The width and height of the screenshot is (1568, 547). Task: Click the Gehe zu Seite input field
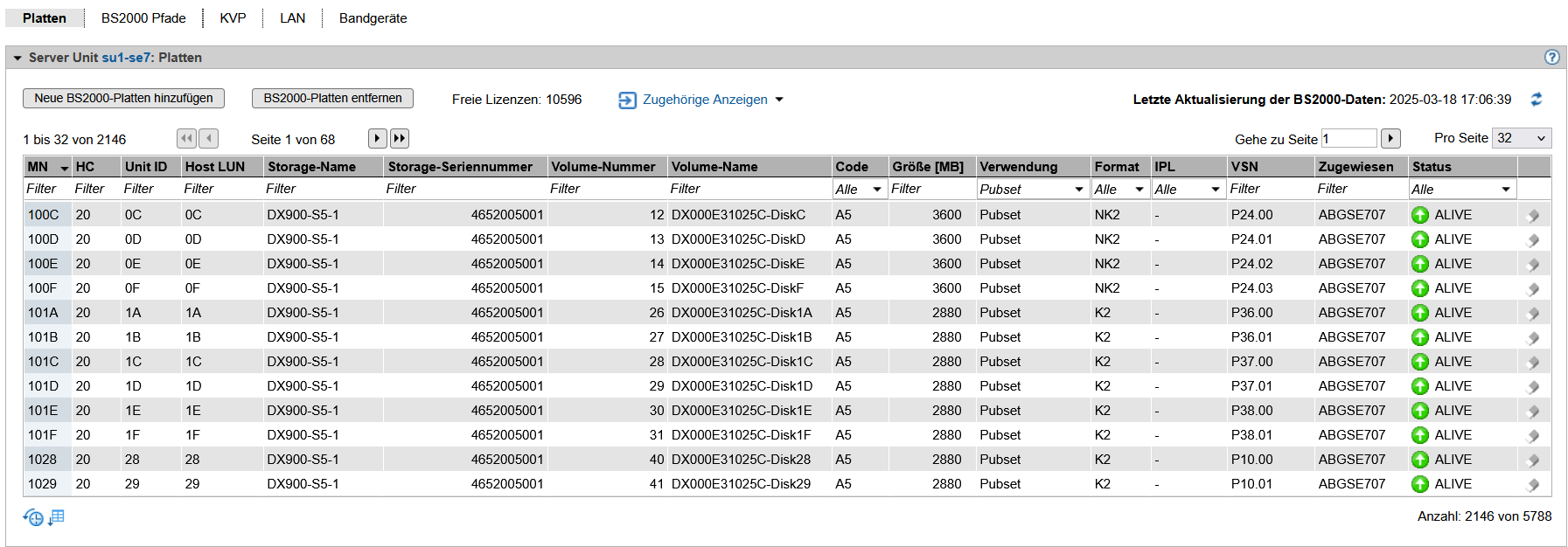click(x=1348, y=139)
